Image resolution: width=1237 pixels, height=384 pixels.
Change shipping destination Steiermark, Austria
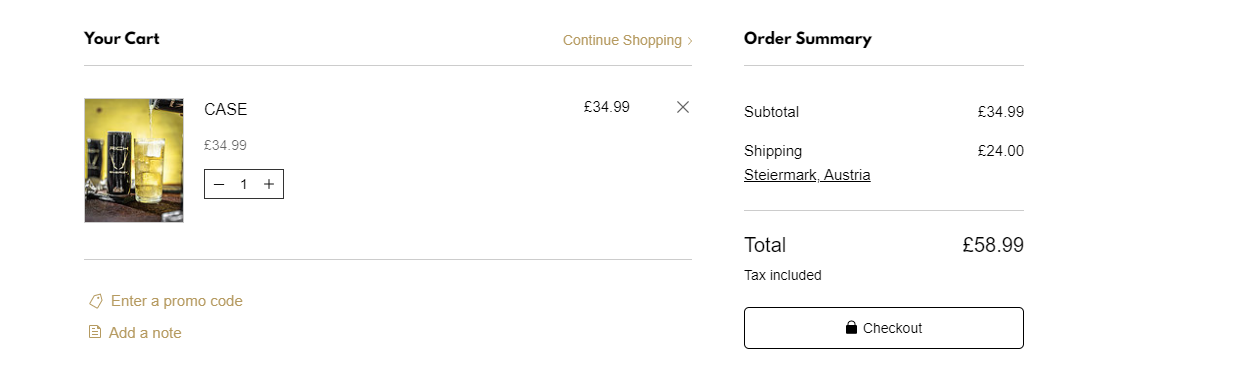point(807,175)
